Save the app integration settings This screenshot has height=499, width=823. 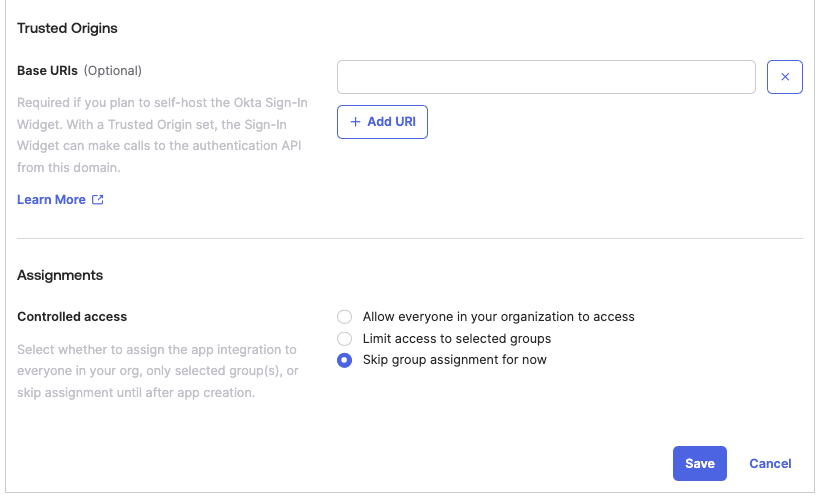[700, 464]
